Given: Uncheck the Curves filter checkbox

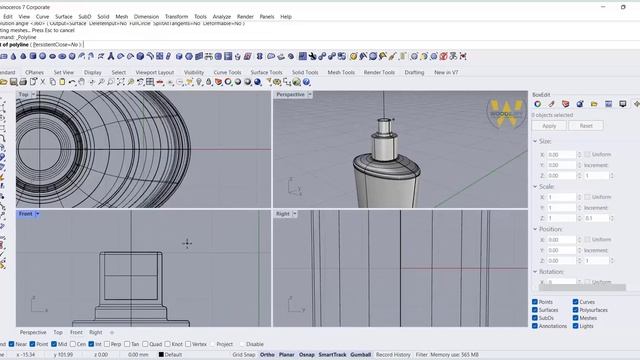Looking at the screenshot, I should click(576, 302).
